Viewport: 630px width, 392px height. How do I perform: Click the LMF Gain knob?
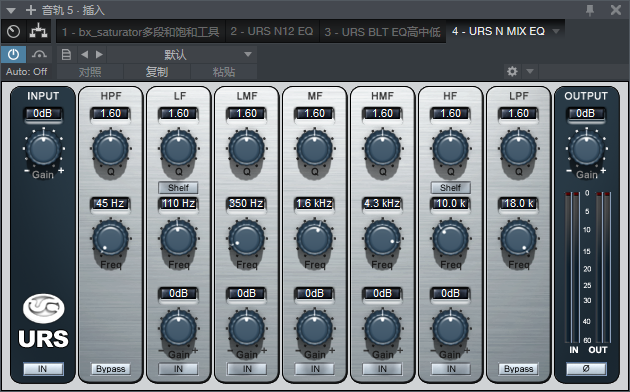point(247,329)
